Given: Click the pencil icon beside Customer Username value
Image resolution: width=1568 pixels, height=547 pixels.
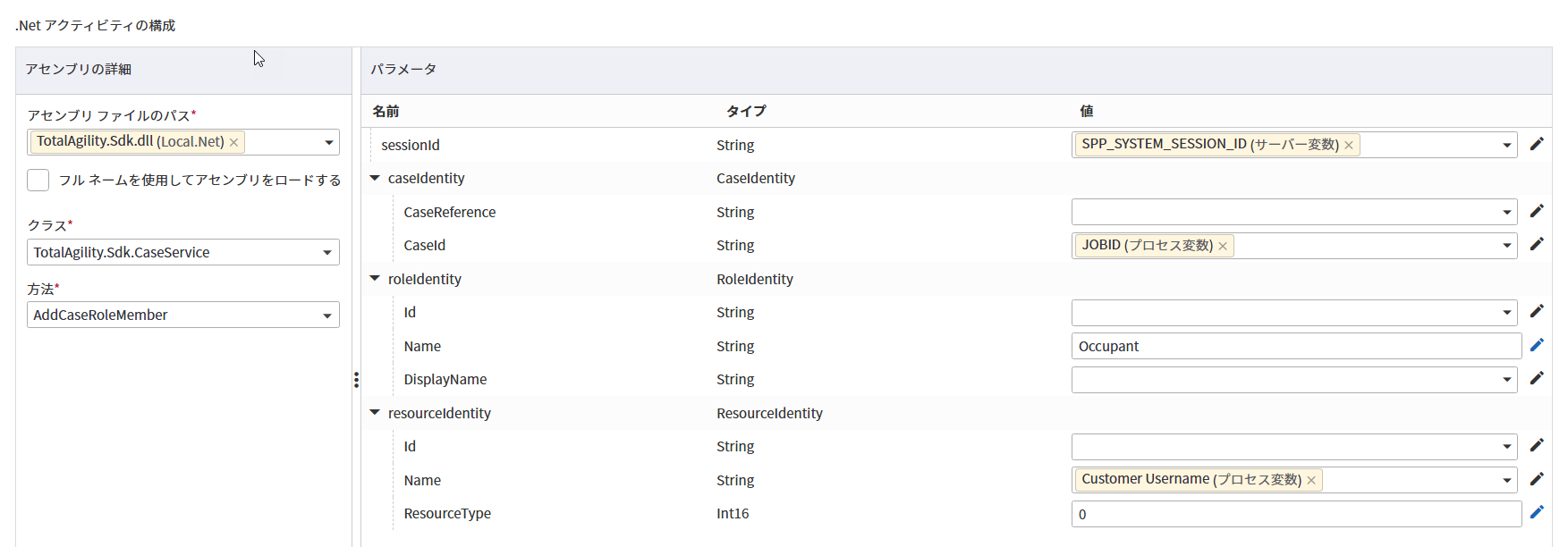Looking at the screenshot, I should pyautogui.click(x=1537, y=479).
